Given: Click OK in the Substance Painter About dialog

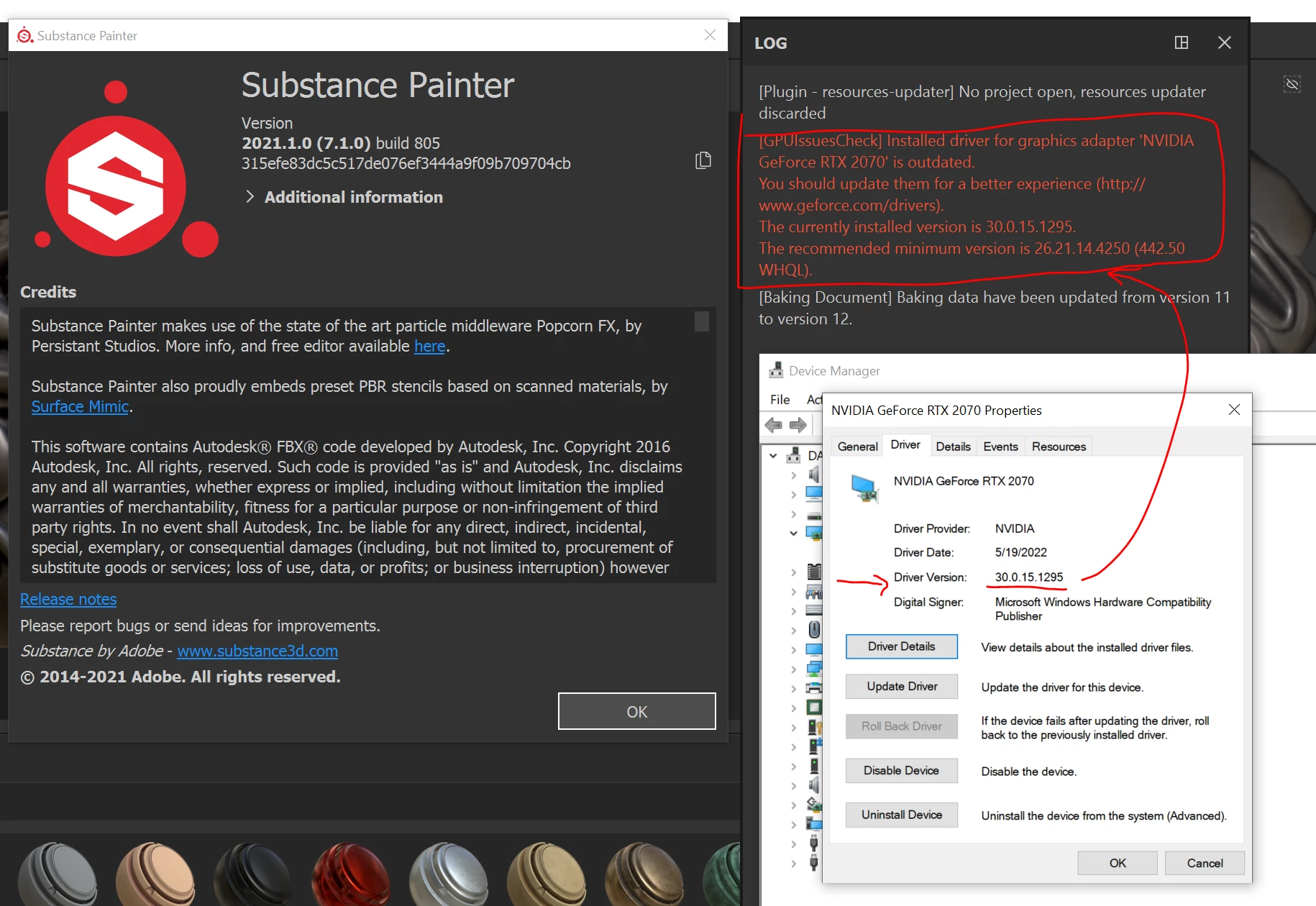Looking at the screenshot, I should coord(636,711).
